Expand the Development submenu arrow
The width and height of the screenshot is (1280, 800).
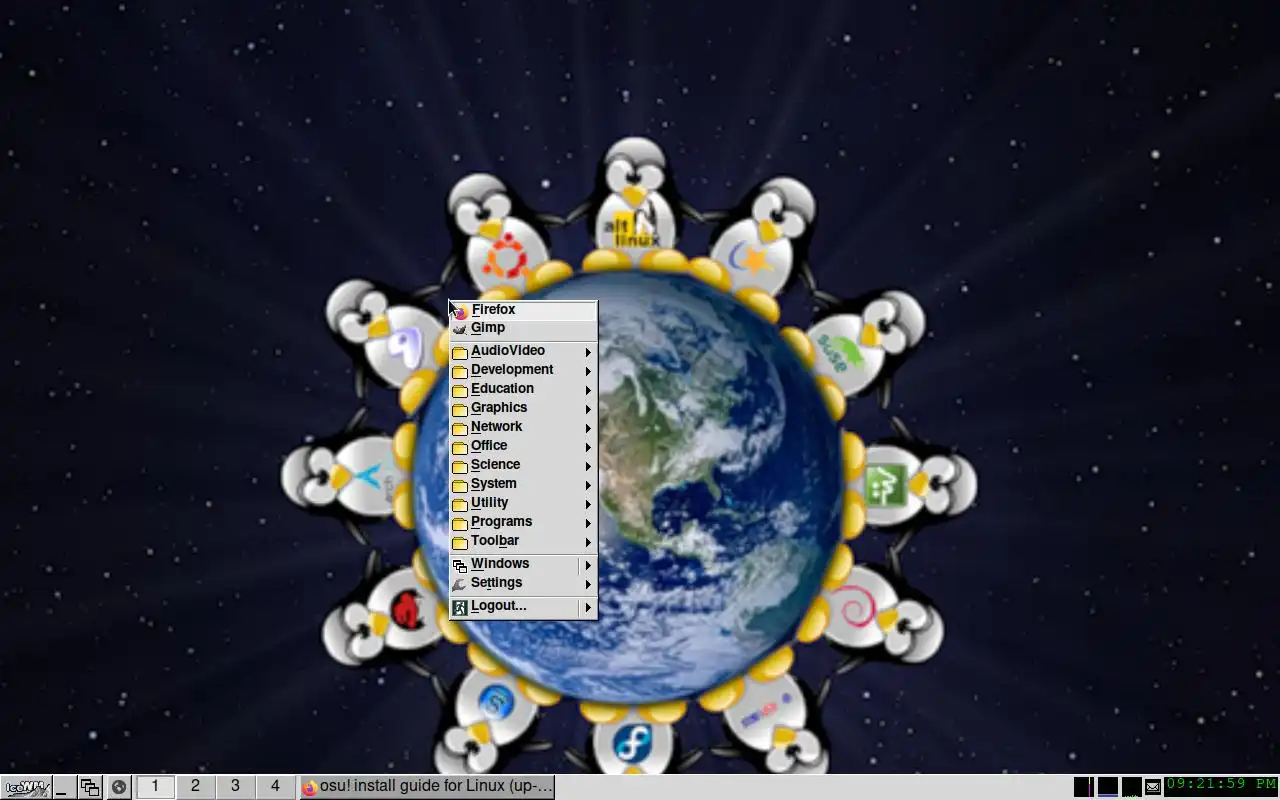click(589, 371)
